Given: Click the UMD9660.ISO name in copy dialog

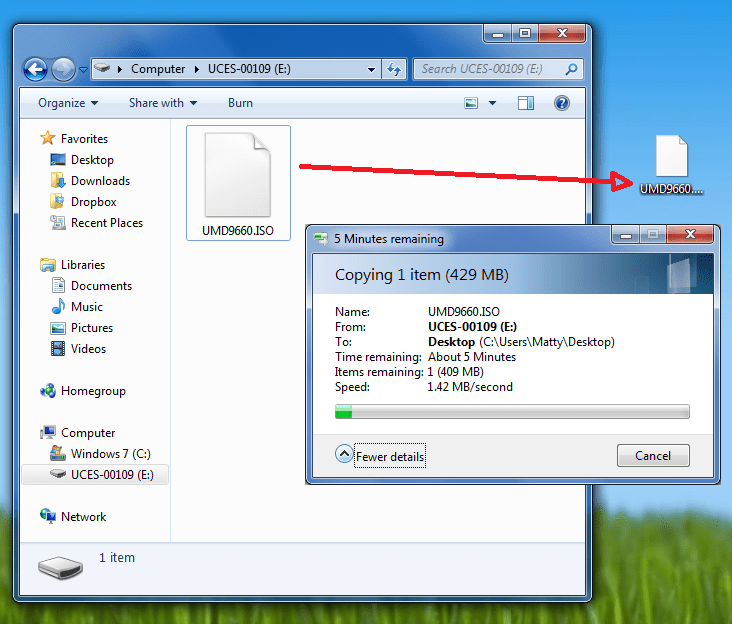Looking at the screenshot, I should click(x=464, y=312).
